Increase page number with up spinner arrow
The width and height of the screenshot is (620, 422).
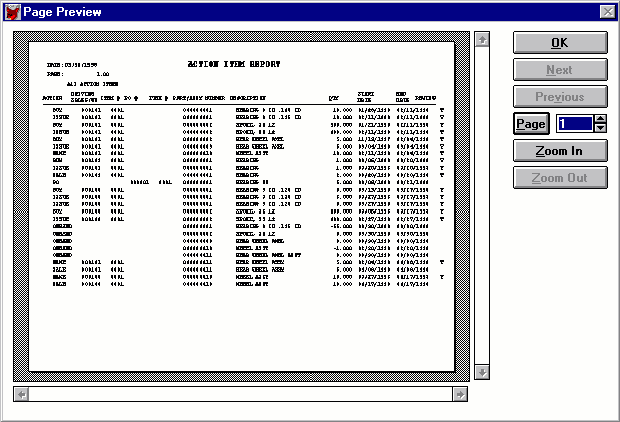[600, 119]
